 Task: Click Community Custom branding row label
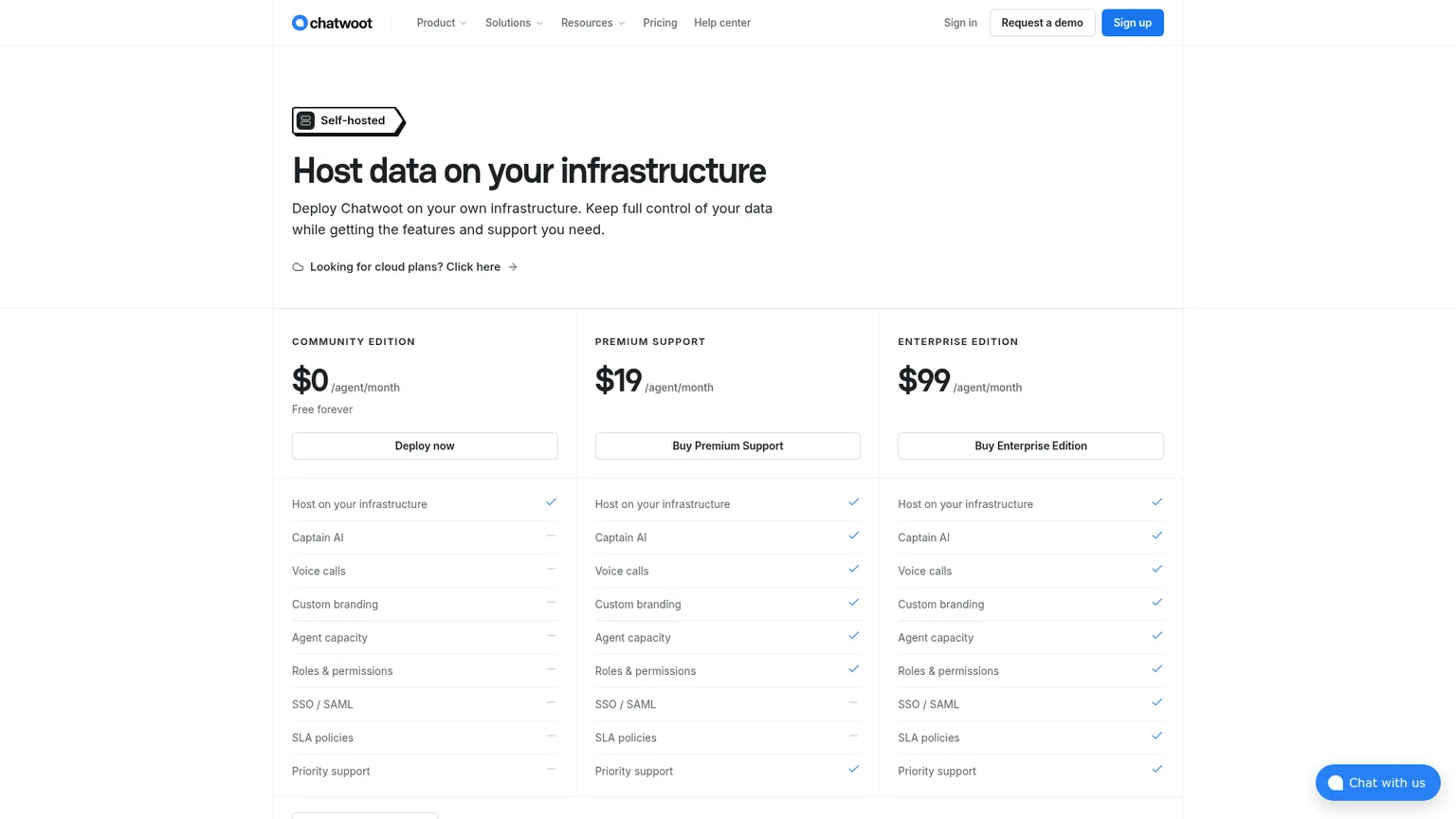click(x=335, y=604)
